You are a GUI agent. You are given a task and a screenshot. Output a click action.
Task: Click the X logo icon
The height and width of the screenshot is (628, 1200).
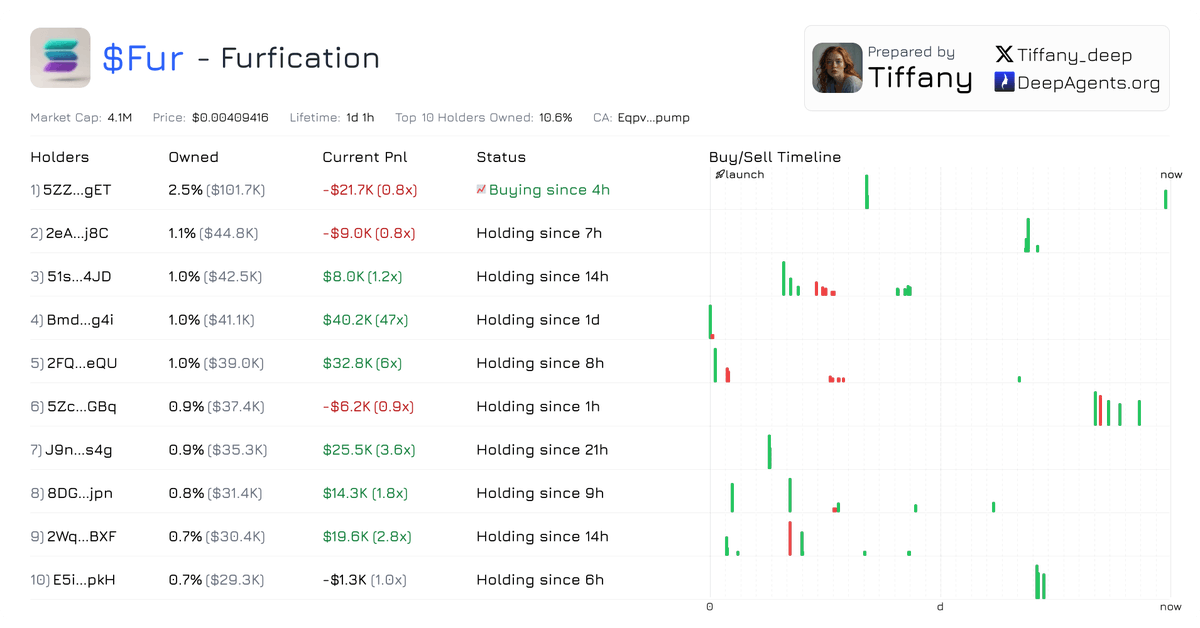coord(1004,55)
